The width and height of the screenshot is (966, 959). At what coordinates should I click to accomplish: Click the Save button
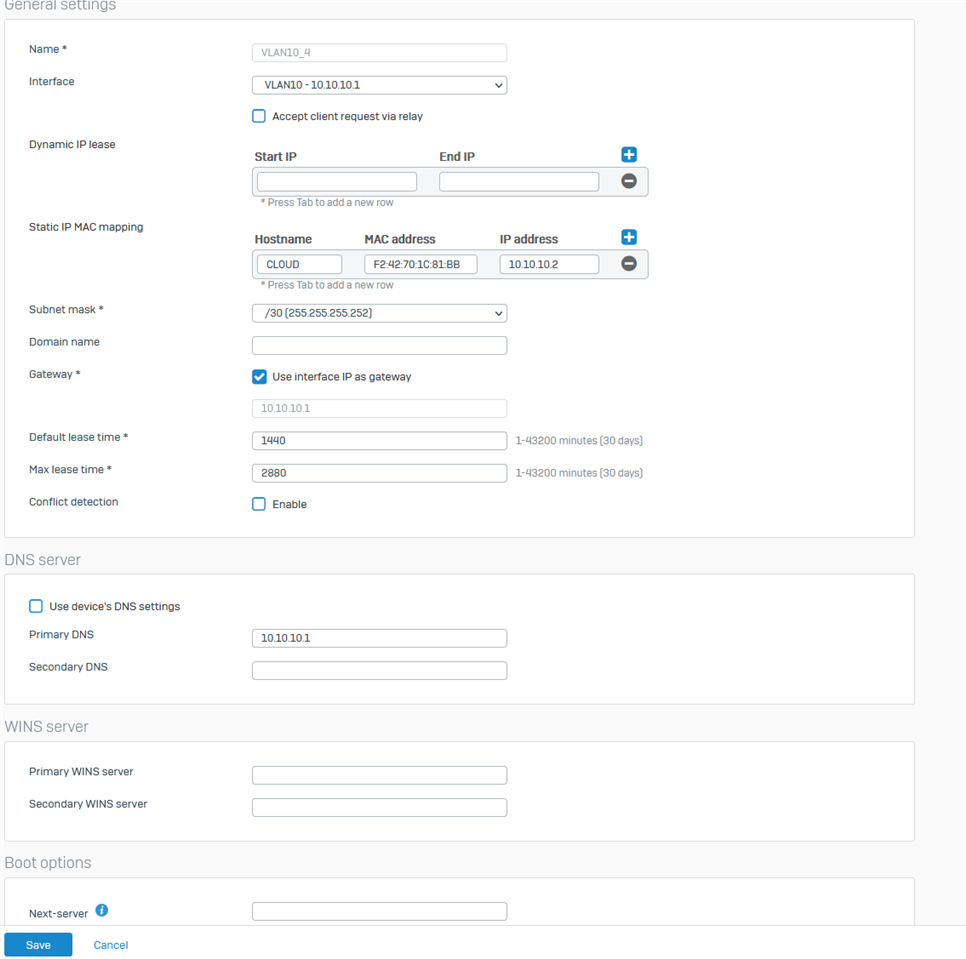pos(38,945)
